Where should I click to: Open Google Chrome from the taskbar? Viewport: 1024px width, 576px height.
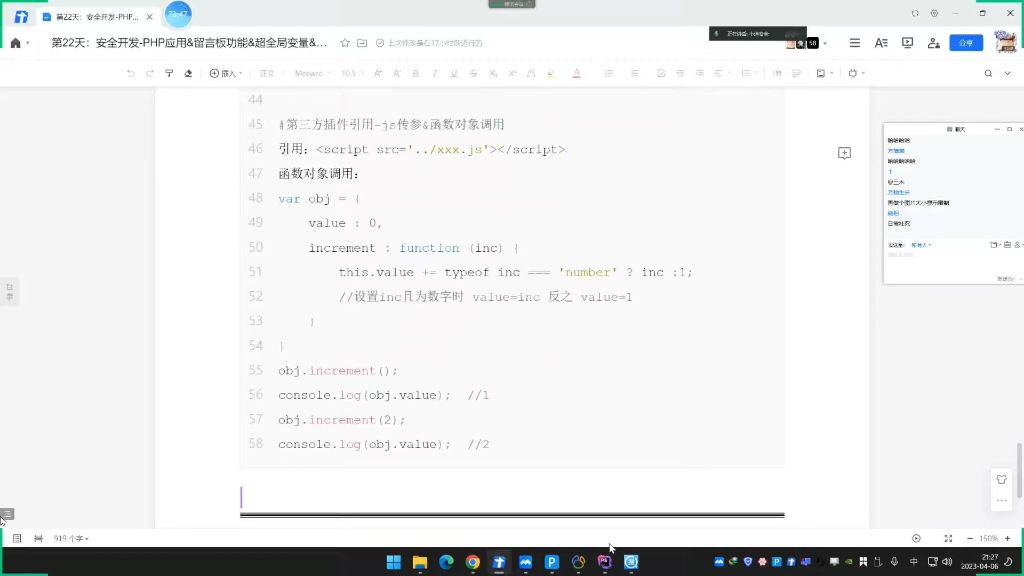coord(473,562)
